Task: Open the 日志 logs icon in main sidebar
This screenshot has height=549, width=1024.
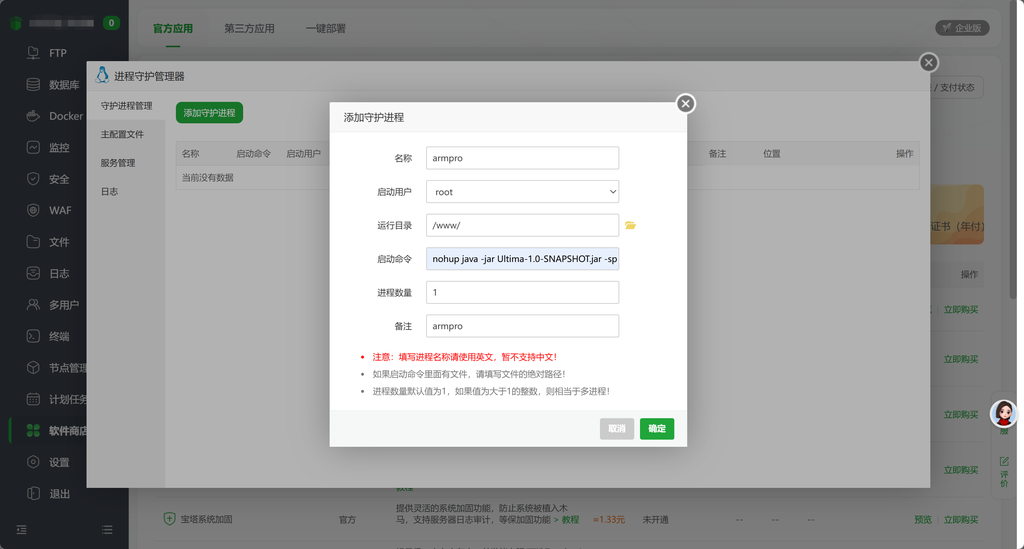Action: coord(33,273)
